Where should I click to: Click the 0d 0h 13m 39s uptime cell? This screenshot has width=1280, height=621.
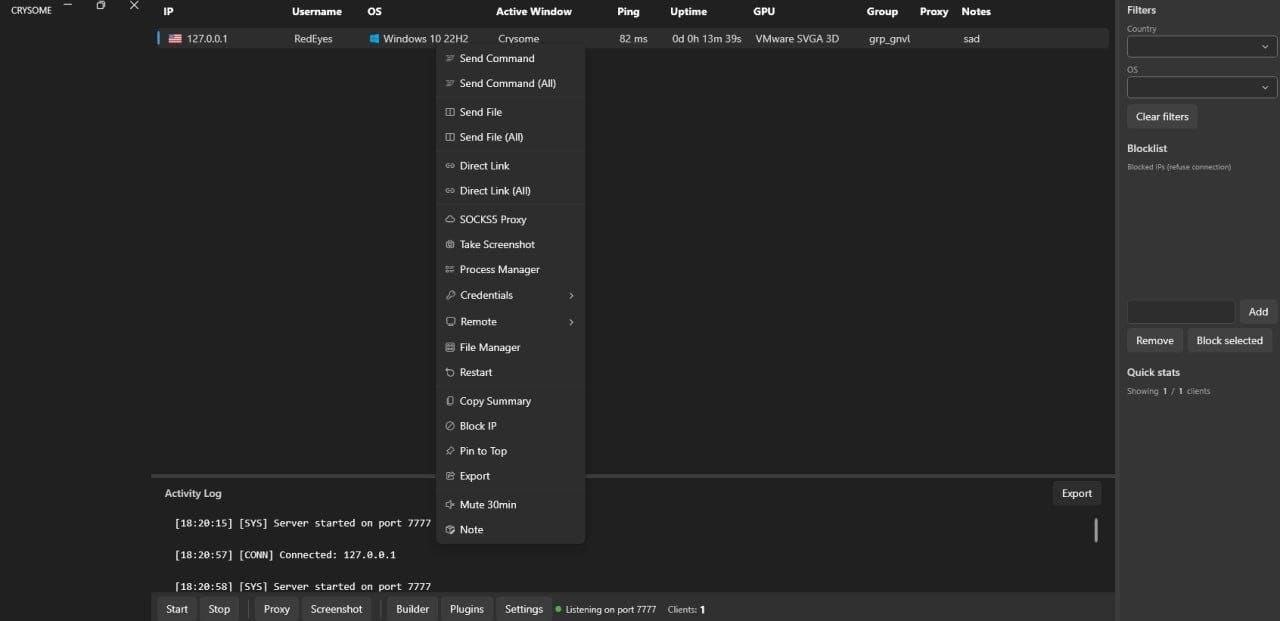[706, 39]
